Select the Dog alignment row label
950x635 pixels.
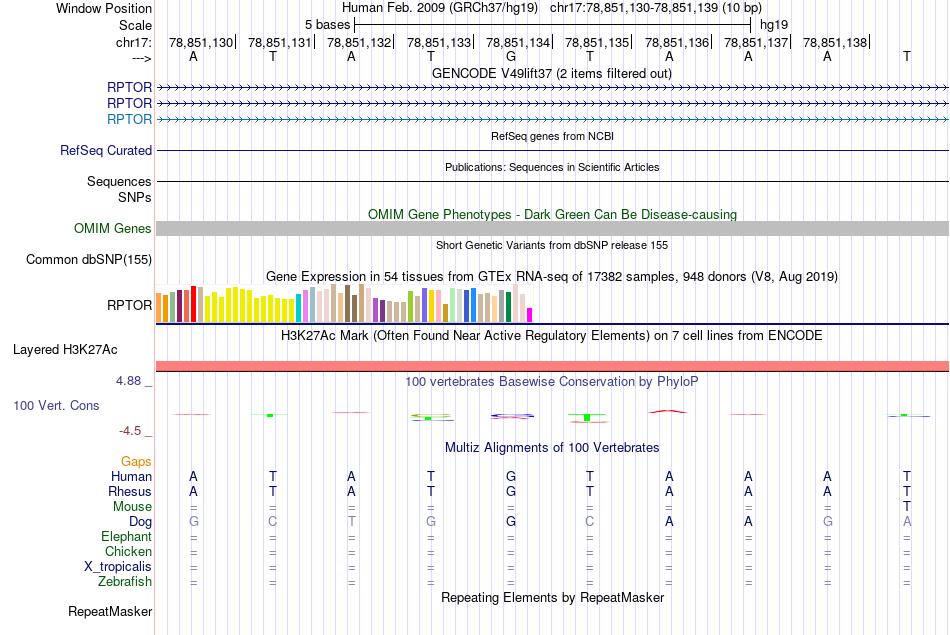(x=140, y=522)
